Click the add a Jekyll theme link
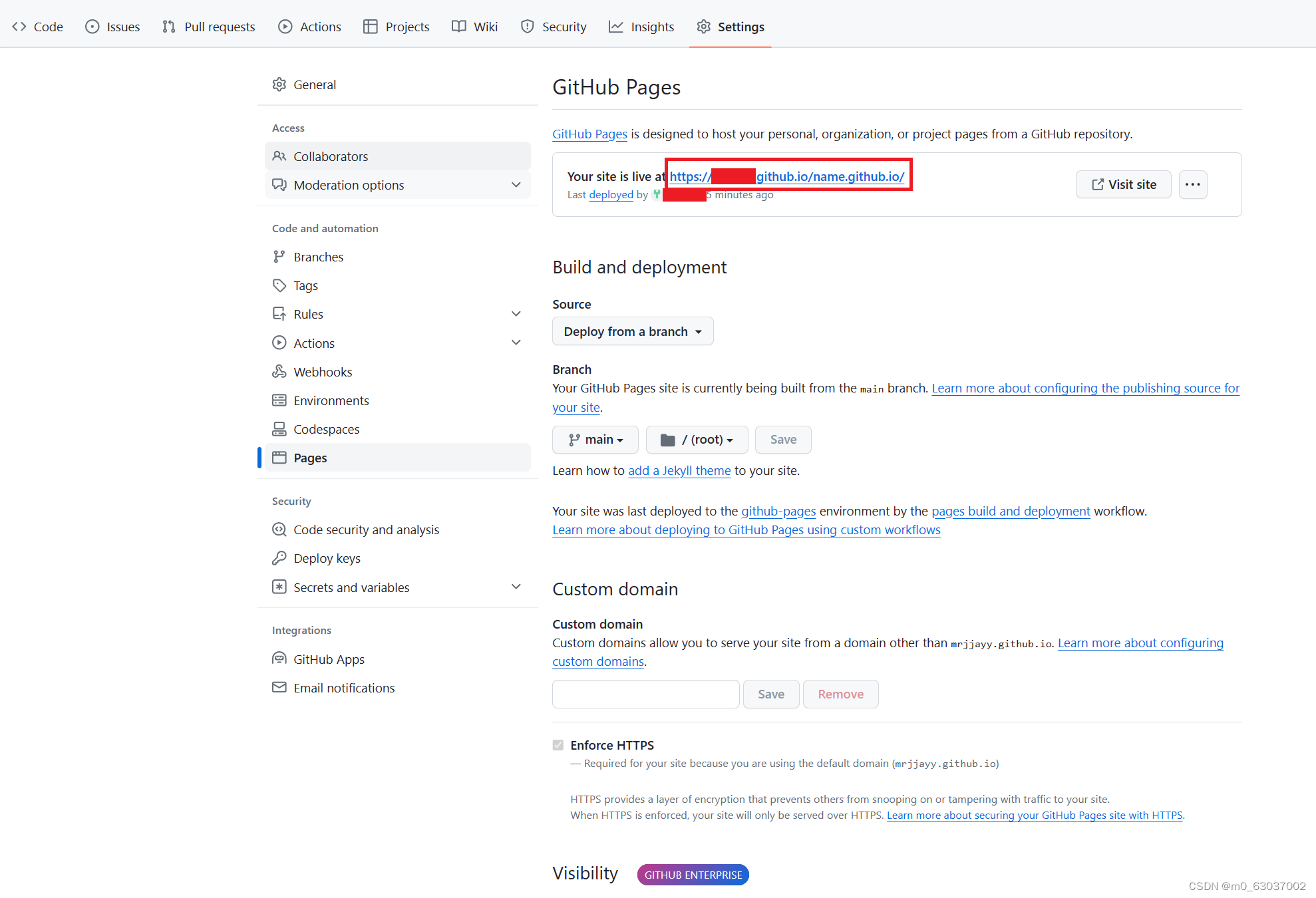 pyautogui.click(x=679, y=470)
